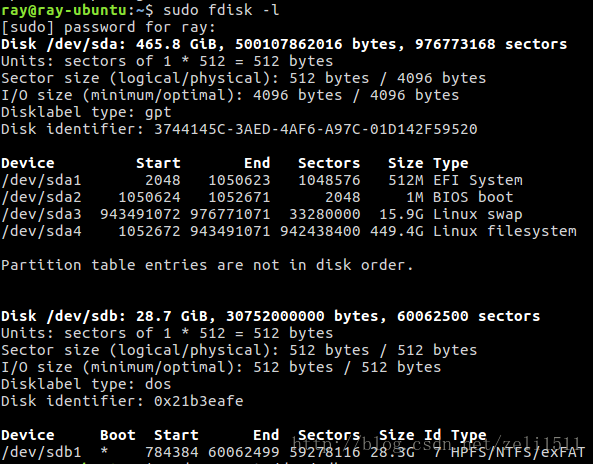Click the EFI System partition type
Image resolution: width=593 pixels, height=464 pixels.
click(478, 180)
